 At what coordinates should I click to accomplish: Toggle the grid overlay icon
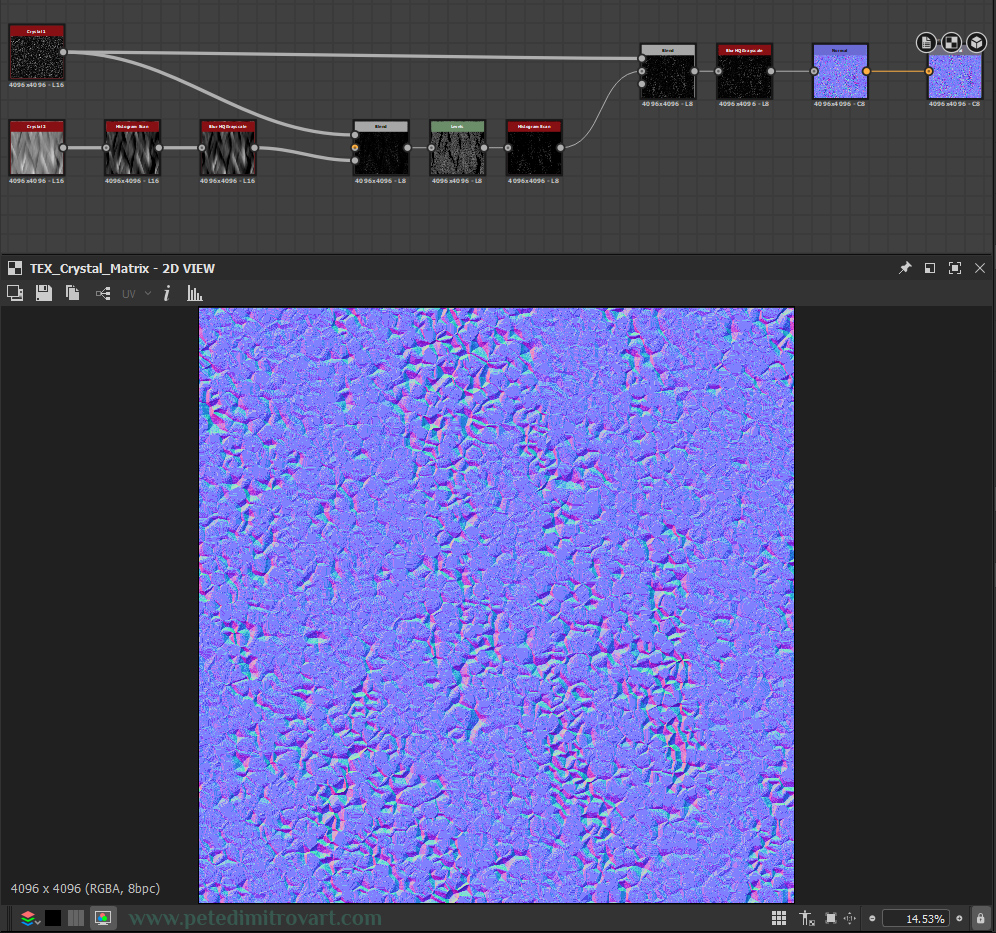pos(779,918)
